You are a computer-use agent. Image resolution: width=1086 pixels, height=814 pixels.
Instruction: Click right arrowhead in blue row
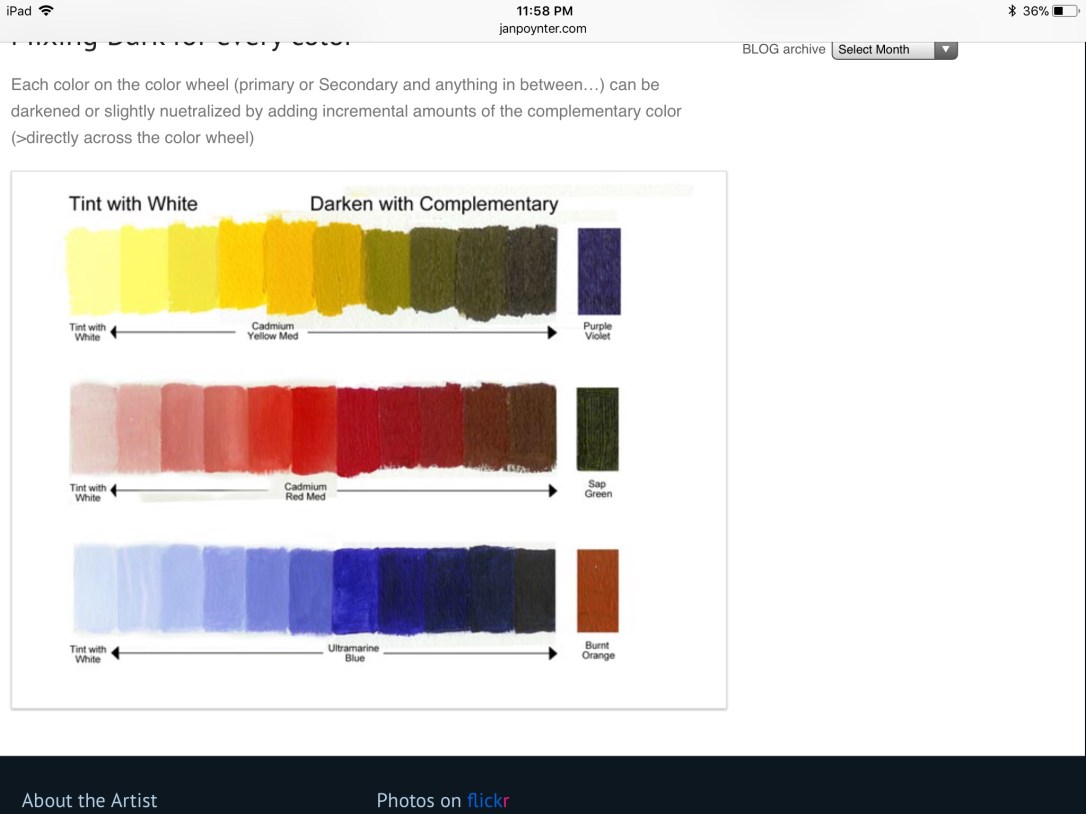point(551,653)
